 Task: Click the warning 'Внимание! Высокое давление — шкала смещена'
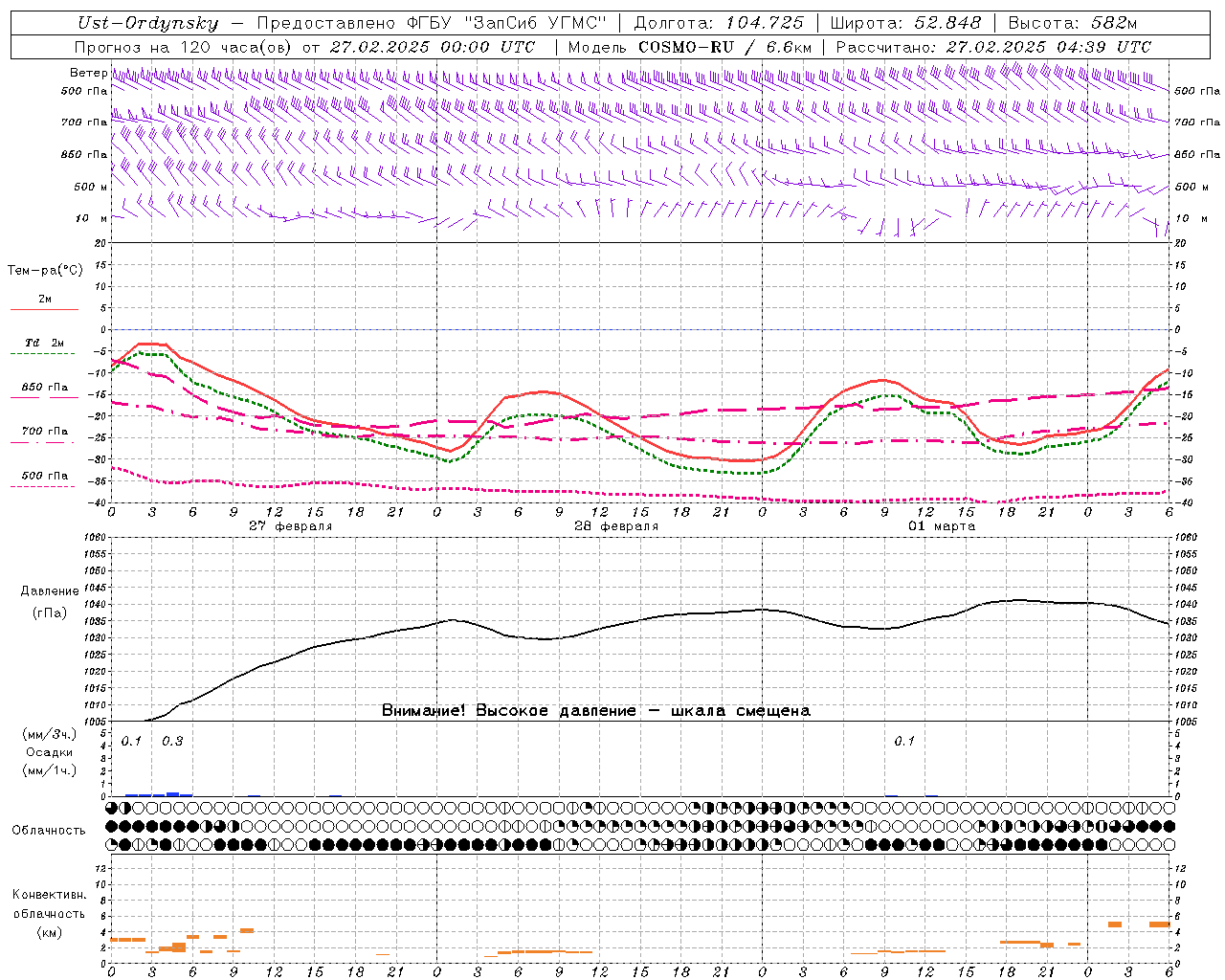(596, 710)
